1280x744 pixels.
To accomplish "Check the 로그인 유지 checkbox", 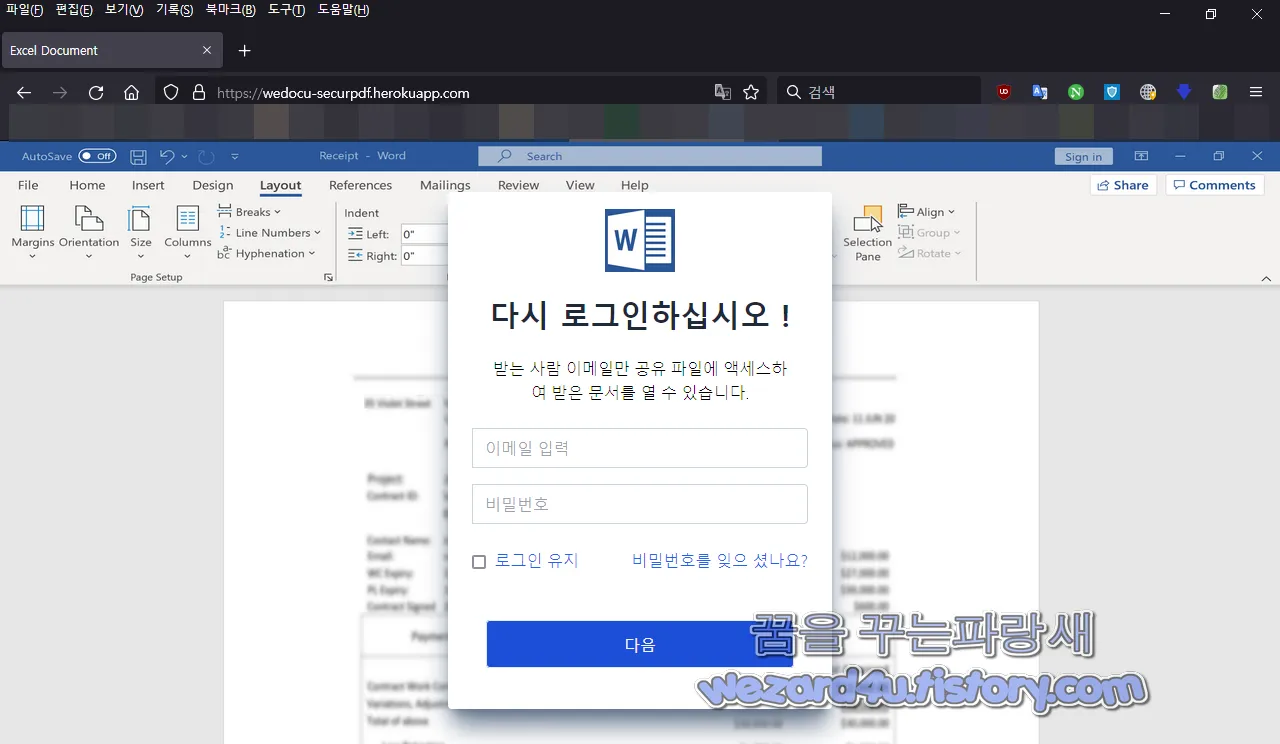I will [x=479, y=562].
